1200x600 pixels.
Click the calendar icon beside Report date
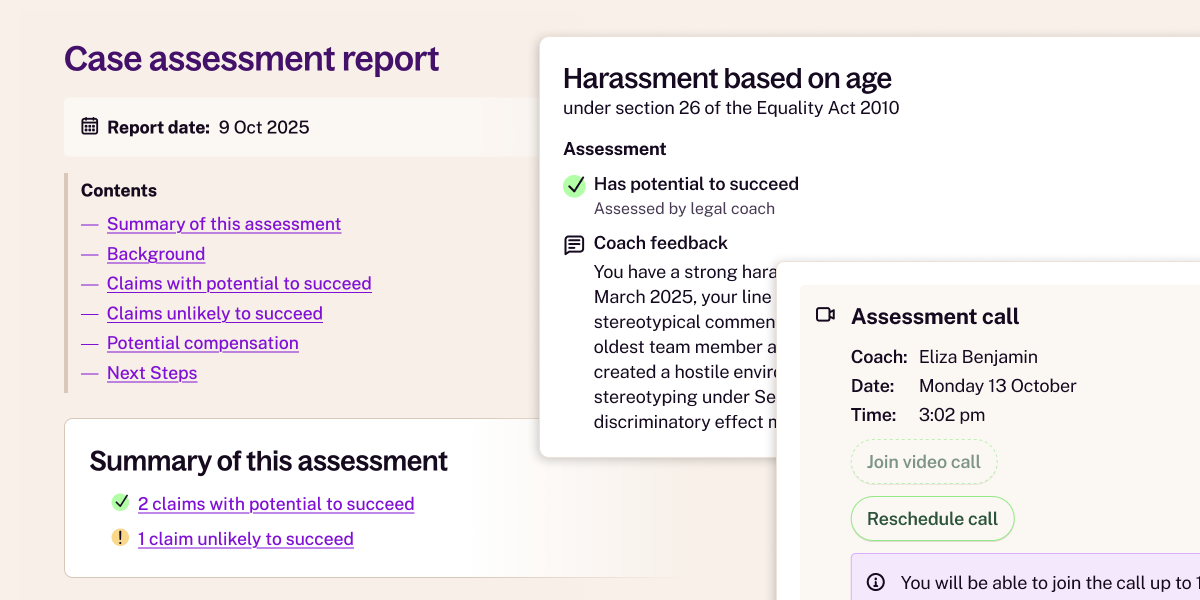click(90, 127)
